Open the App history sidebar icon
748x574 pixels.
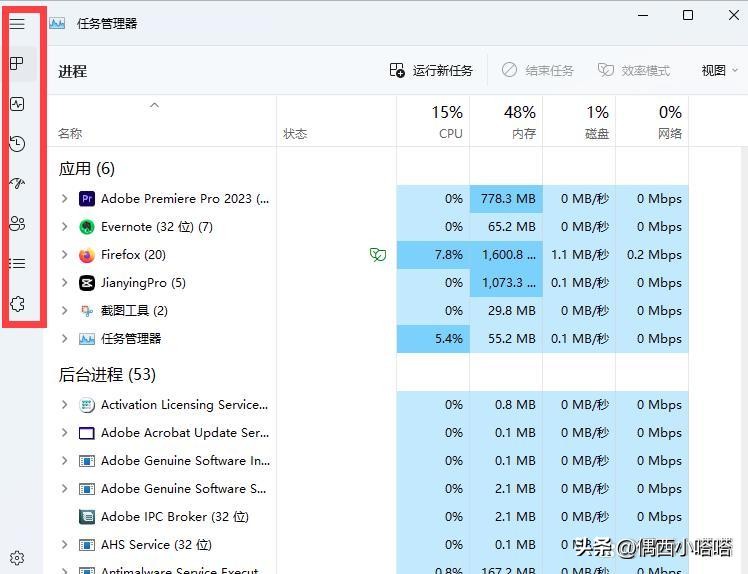(x=17, y=144)
